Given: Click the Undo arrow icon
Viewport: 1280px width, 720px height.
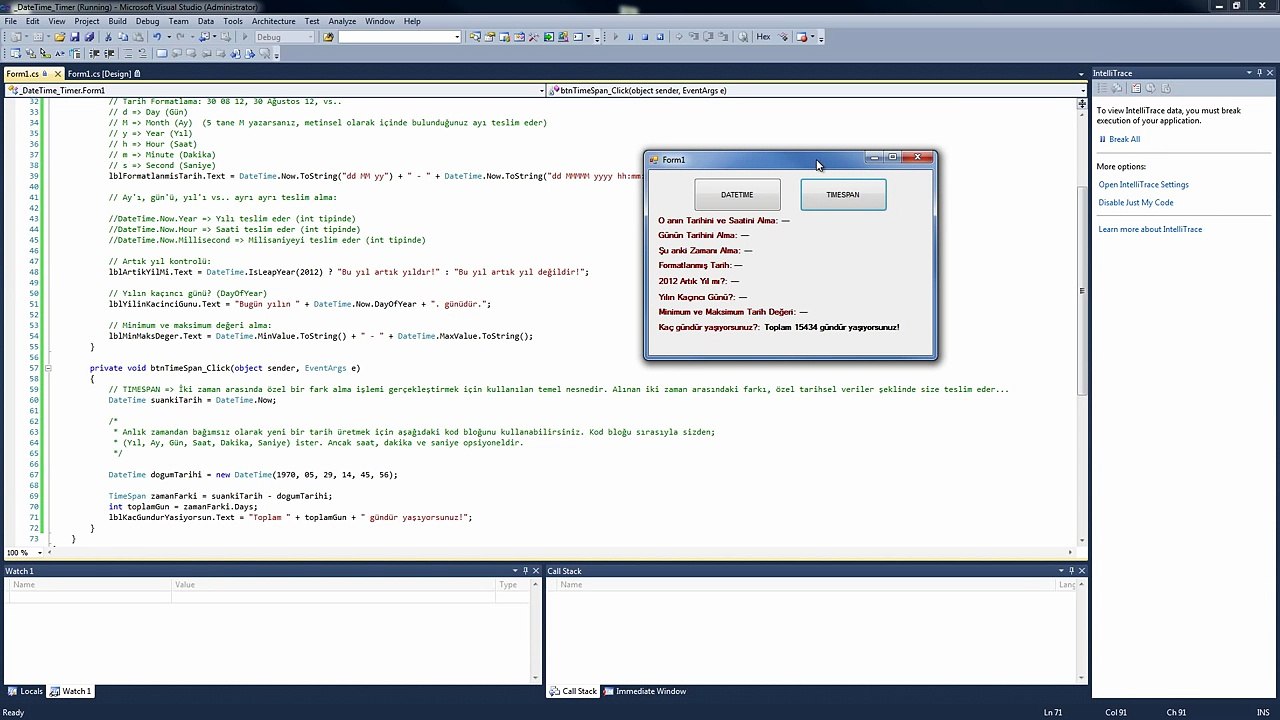Looking at the screenshot, I should [157, 37].
